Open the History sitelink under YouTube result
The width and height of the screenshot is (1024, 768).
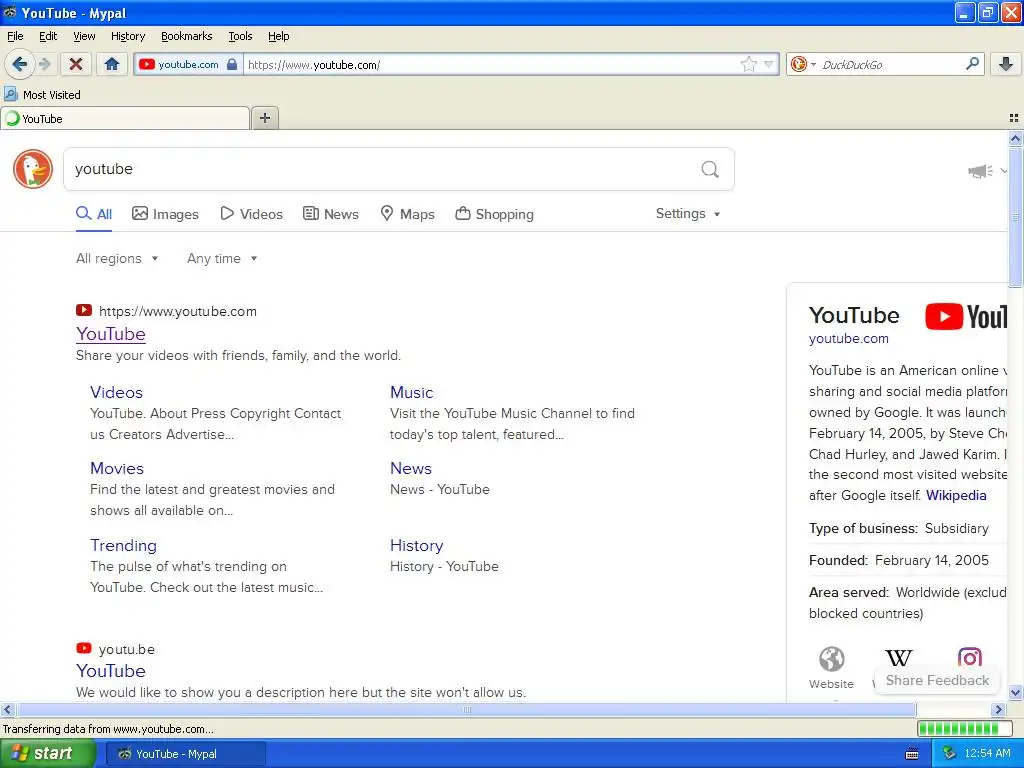click(x=417, y=545)
